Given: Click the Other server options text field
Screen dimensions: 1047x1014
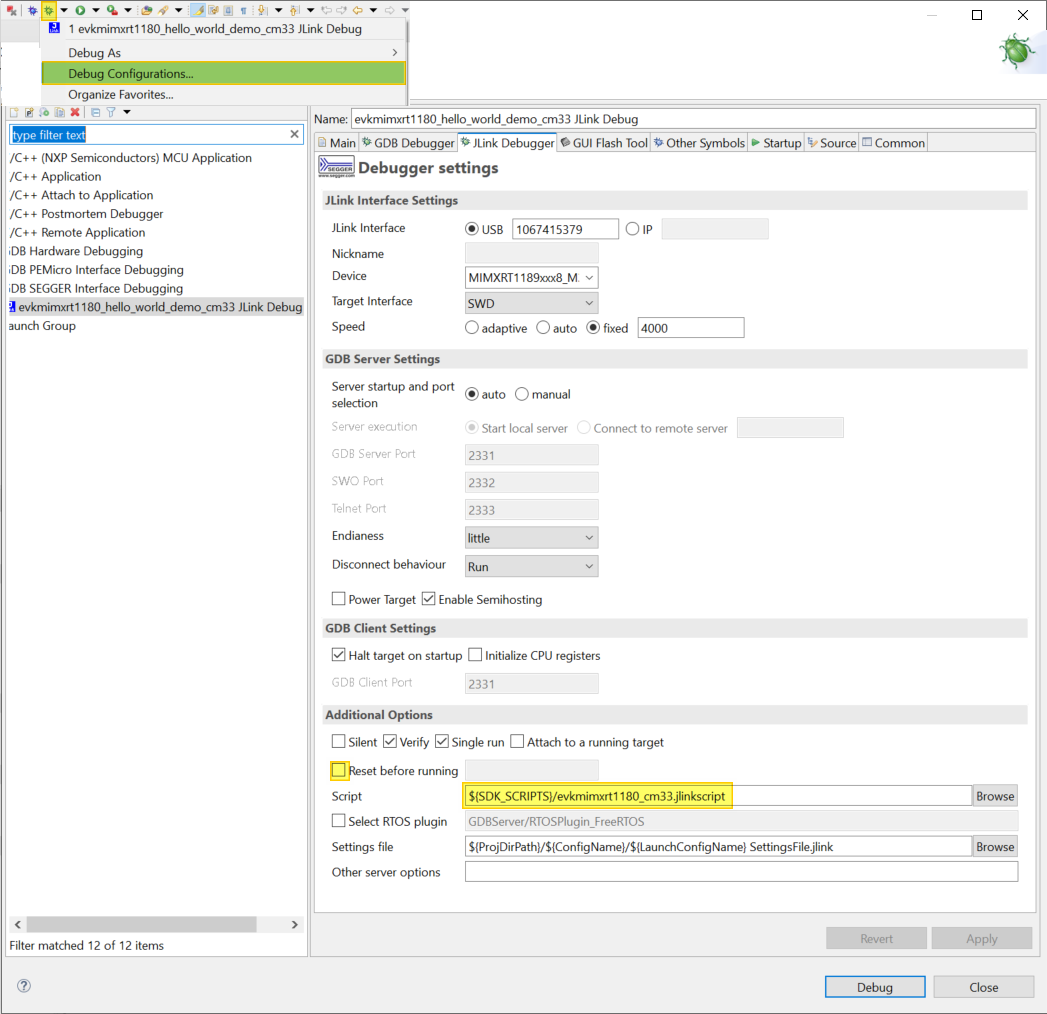Looking at the screenshot, I should pyautogui.click(x=741, y=872).
